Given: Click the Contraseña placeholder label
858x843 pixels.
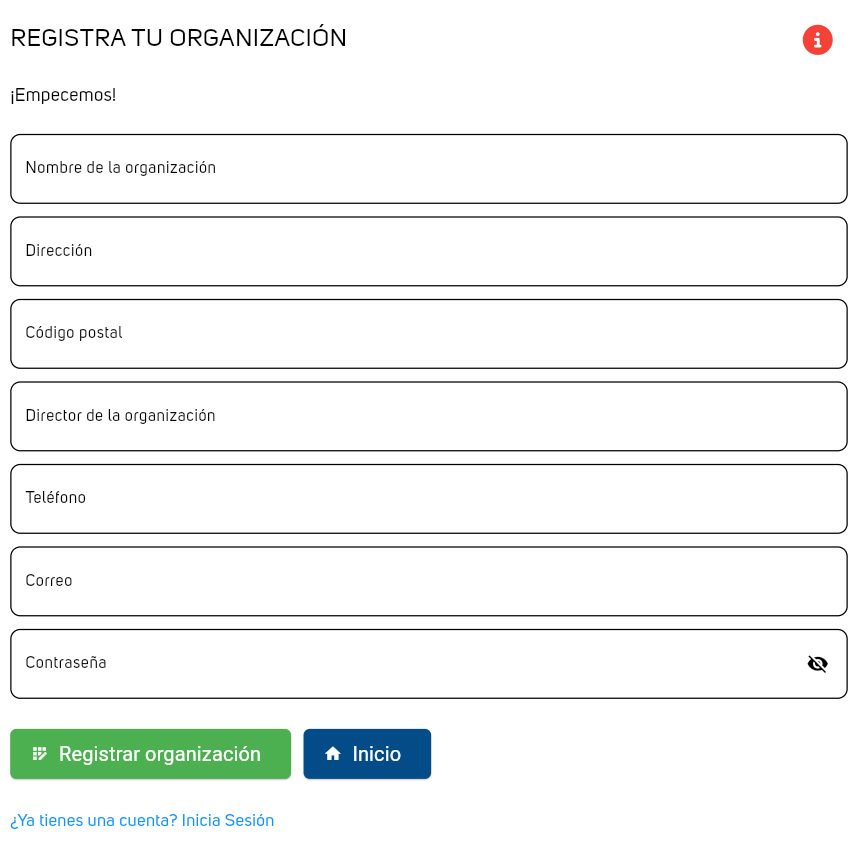Looking at the screenshot, I should click(x=66, y=663).
